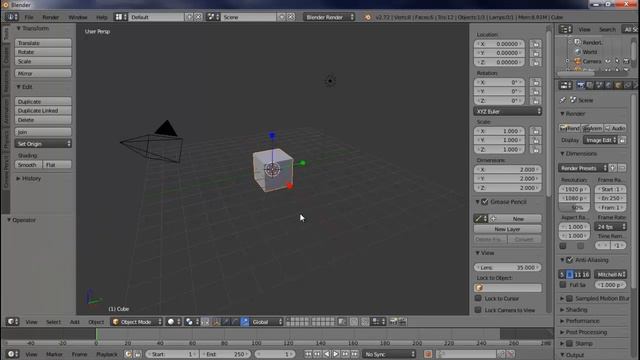The height and width of the screenshot is (360, 640).
Task: Play the animation forward
Action: [336, 354]
